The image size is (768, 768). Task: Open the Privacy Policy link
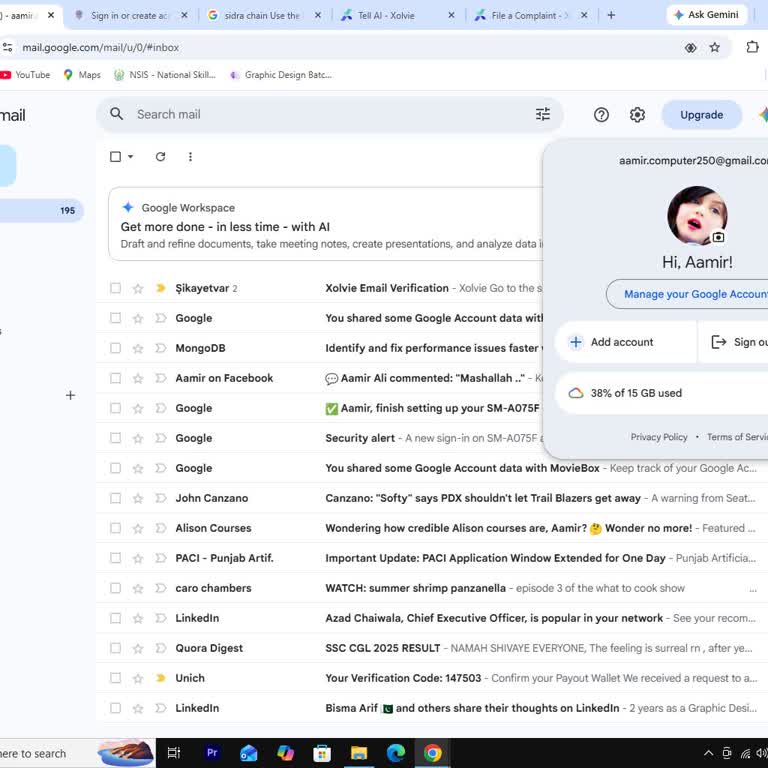(659, 437)
